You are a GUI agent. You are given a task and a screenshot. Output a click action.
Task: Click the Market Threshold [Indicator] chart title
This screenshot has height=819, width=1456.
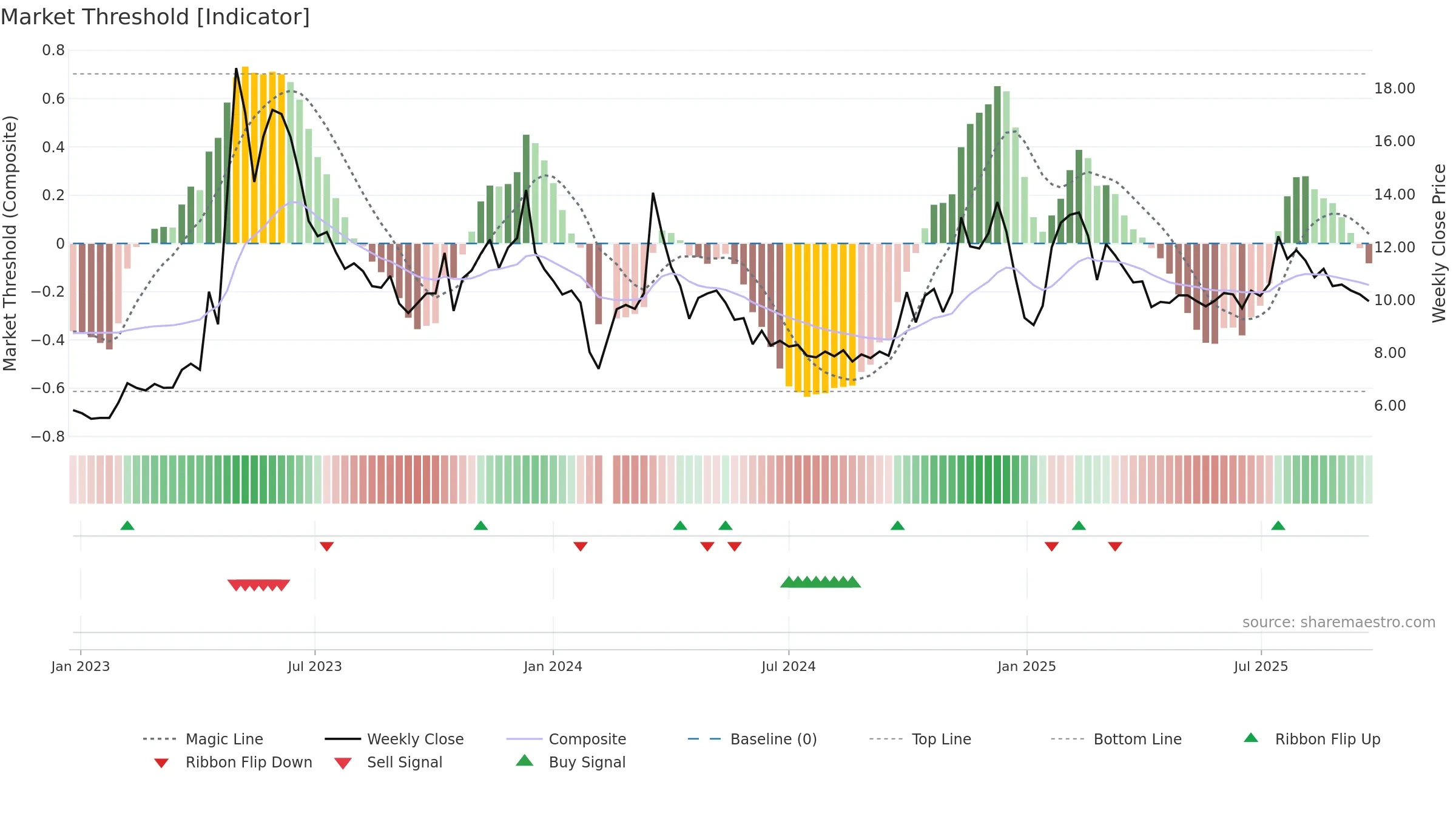click(x=155, y=17)
